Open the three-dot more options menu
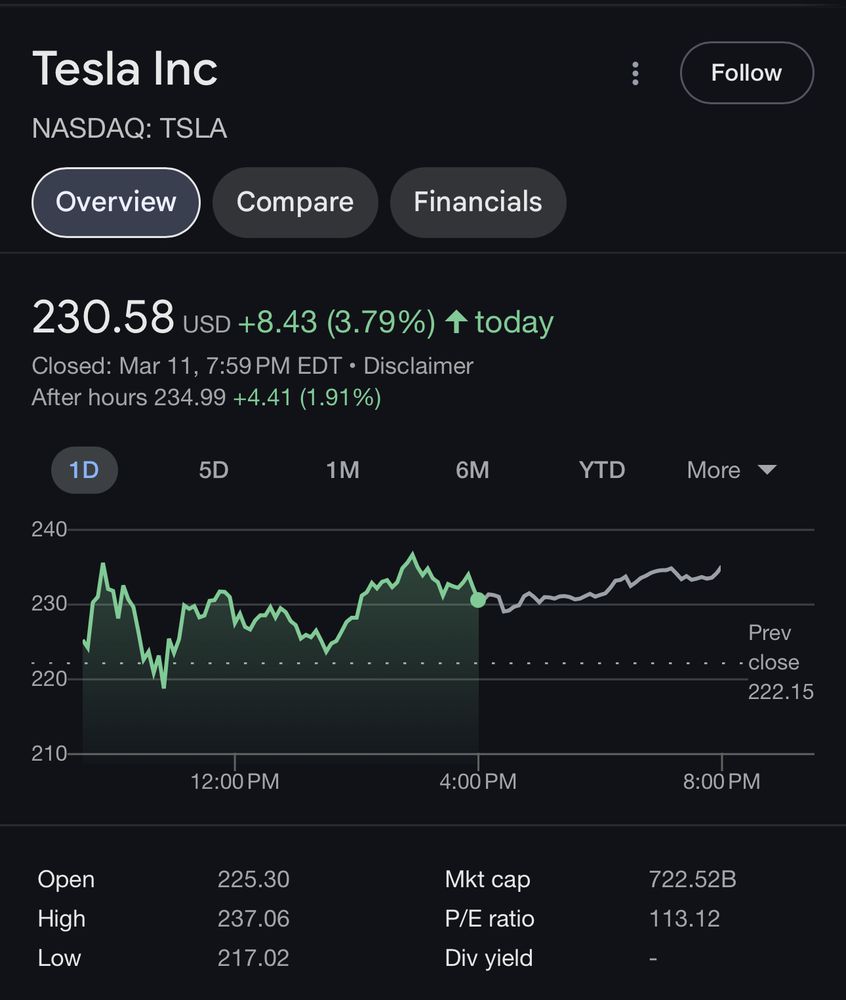846x1000 pixels. [x=635, y=73]
